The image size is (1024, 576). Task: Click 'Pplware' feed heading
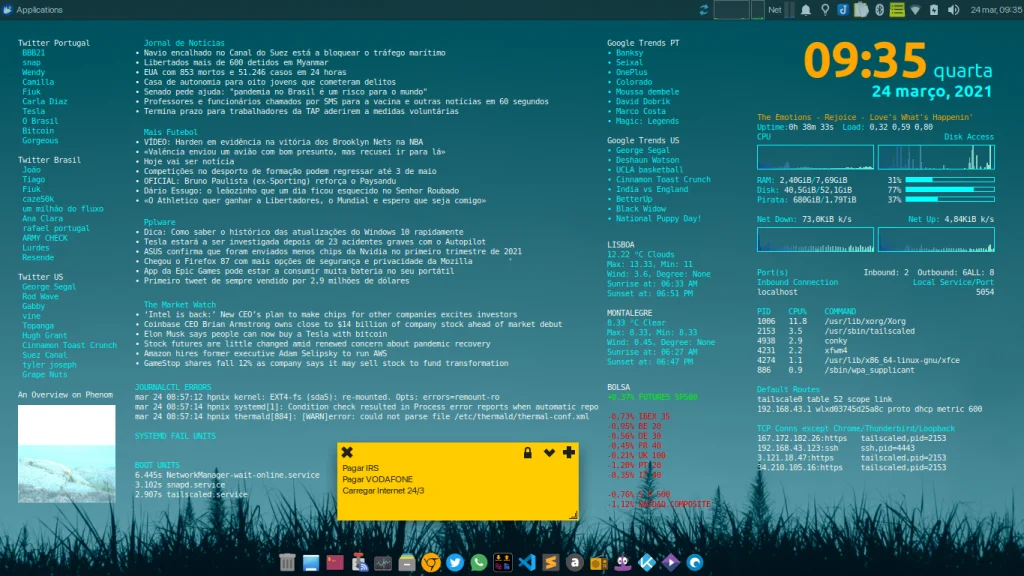pos(159,222)
